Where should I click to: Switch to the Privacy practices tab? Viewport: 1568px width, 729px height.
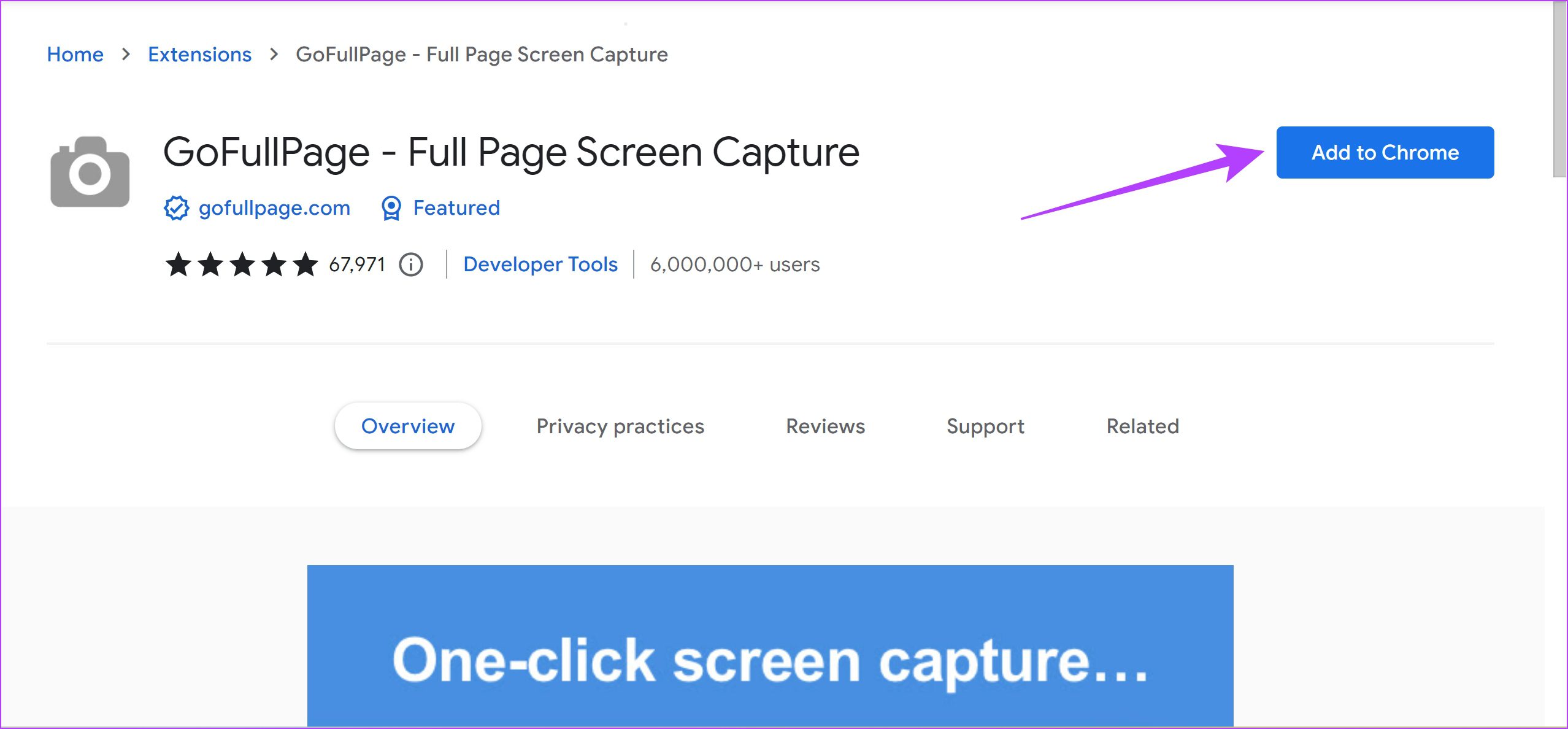pos(620,426)
